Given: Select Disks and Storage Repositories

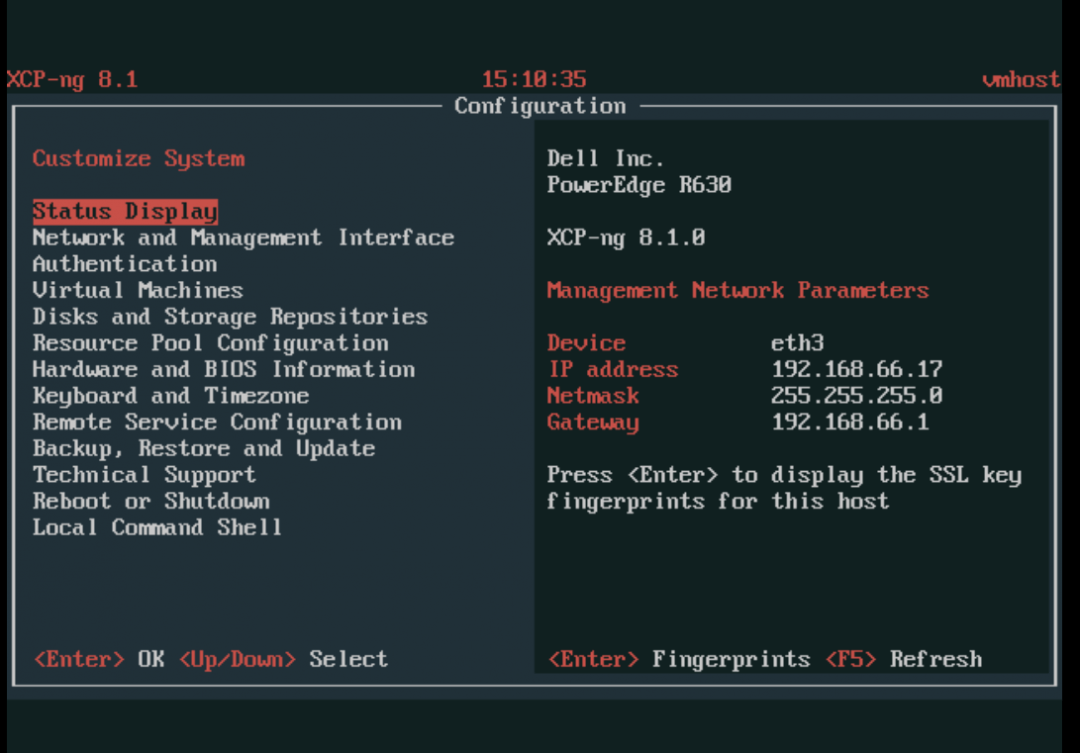Looking at the screenshot, I should click(x=230, y=317).
